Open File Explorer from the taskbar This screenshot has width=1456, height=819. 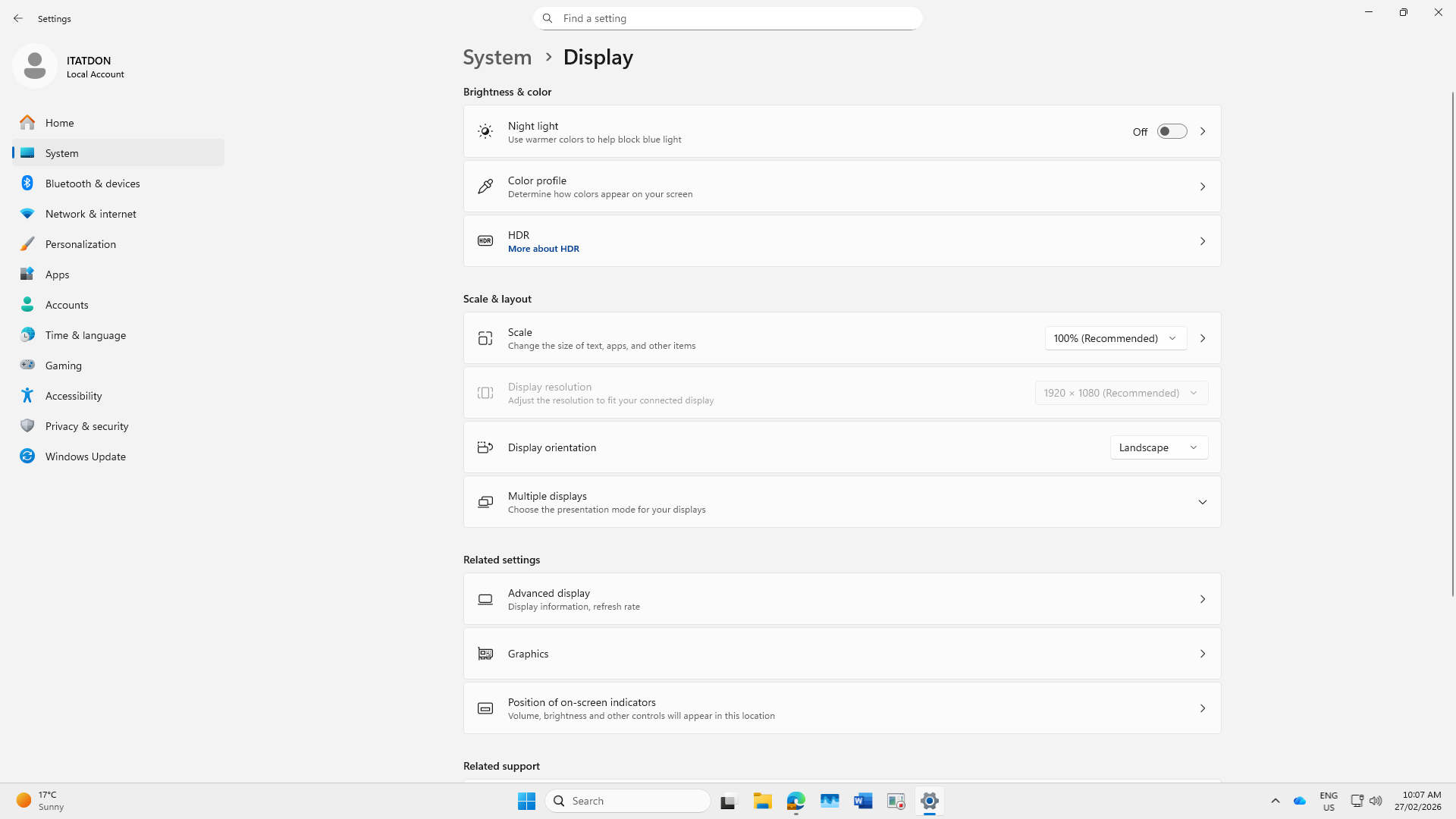click(x=762, y=801)
